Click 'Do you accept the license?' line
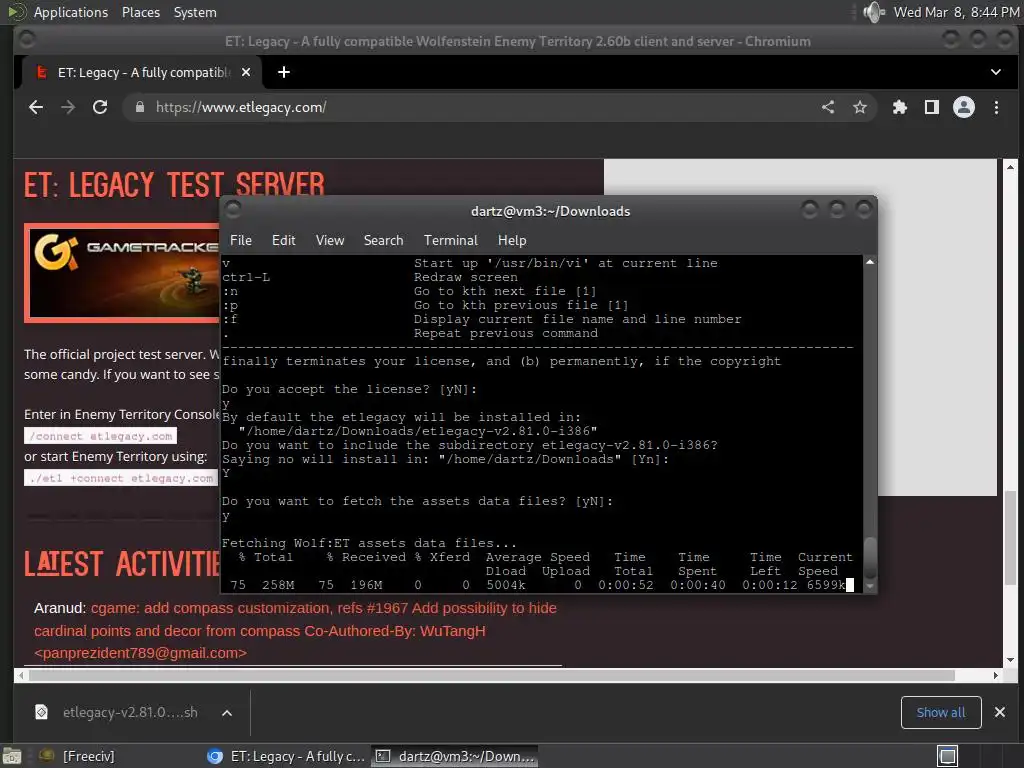Image resolution: width=1024 pixels, height=768 pixels. [349, 389]
